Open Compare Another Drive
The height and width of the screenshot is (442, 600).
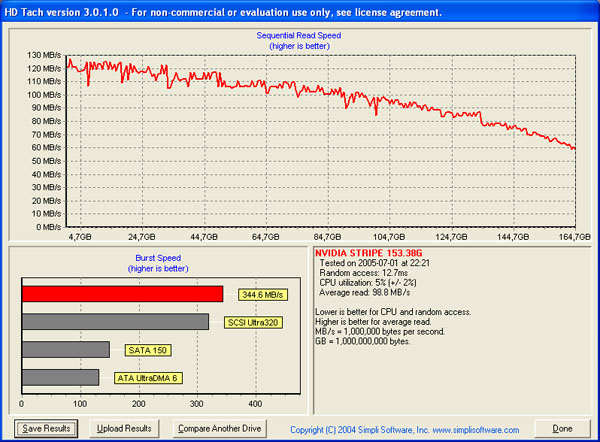point(220,428)
